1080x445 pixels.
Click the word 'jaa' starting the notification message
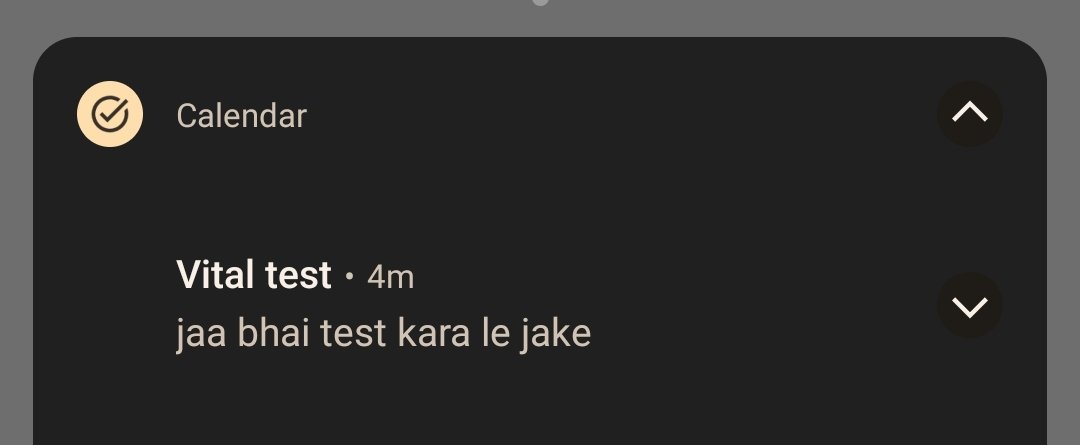click(201, 335)
